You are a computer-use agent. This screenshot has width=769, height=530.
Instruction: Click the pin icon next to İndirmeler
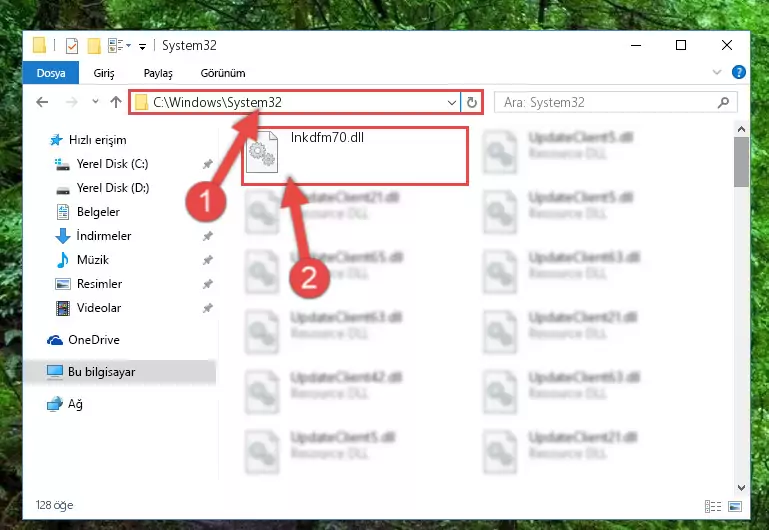(207, 236)
